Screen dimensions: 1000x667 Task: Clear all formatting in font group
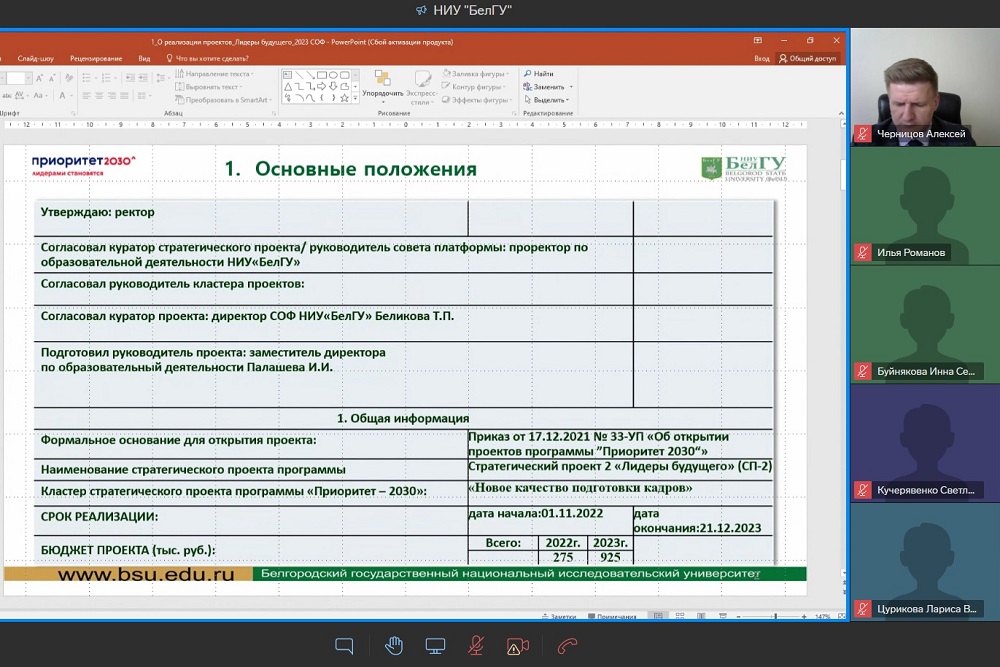point(69,78)
